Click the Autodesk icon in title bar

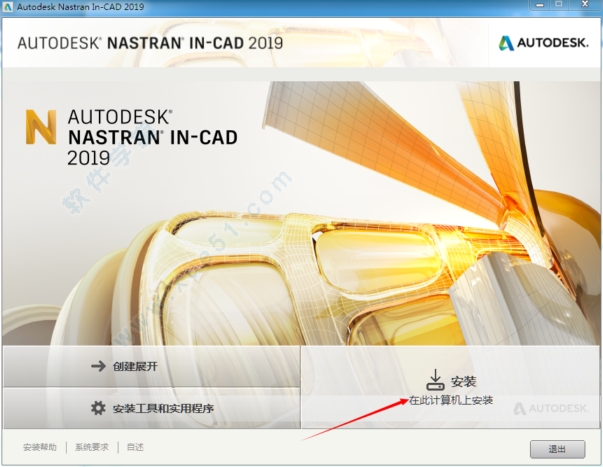pyautogui.click(x=7, y=7)
